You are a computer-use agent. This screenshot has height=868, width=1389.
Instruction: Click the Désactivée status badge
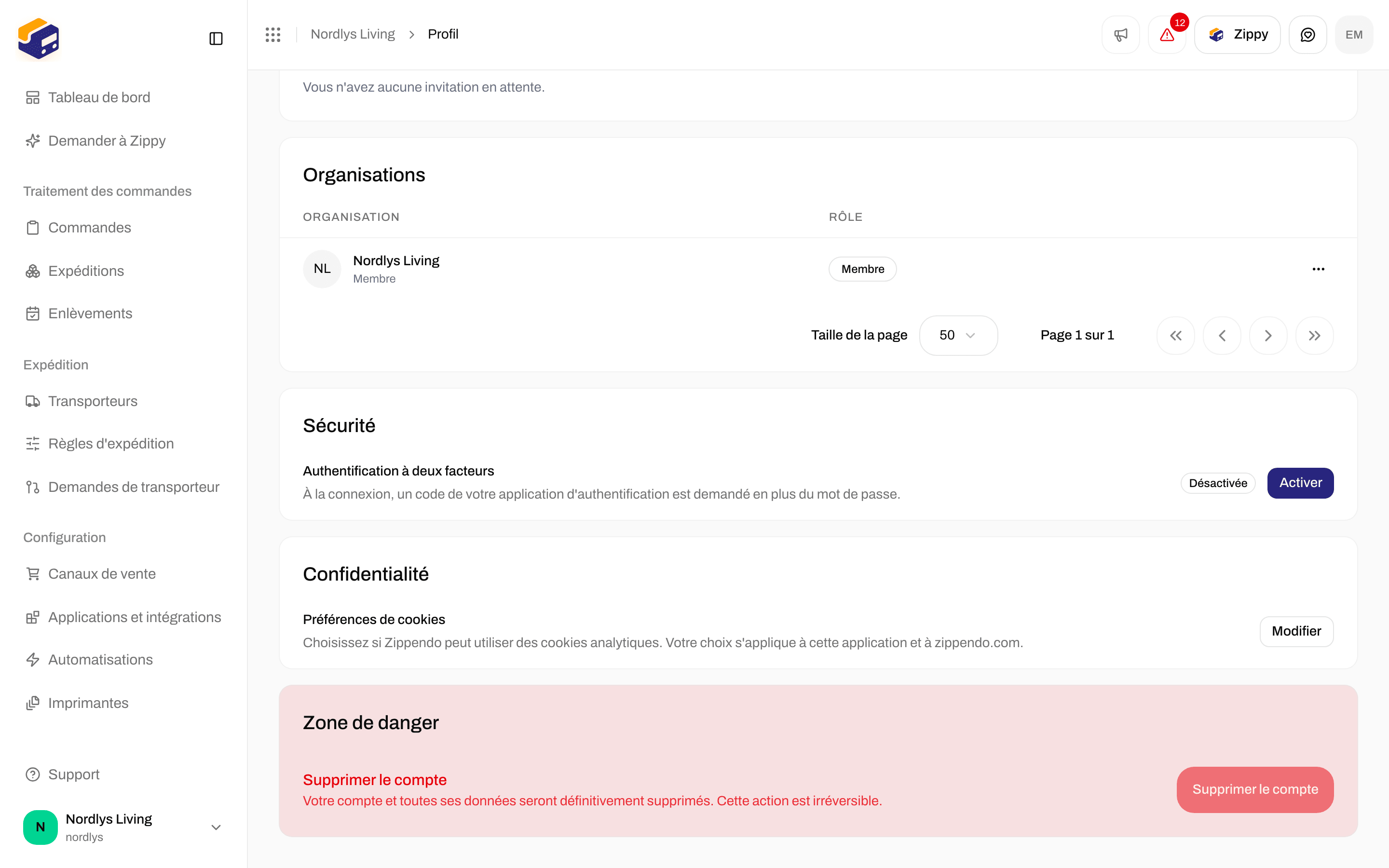point(1218,483)
